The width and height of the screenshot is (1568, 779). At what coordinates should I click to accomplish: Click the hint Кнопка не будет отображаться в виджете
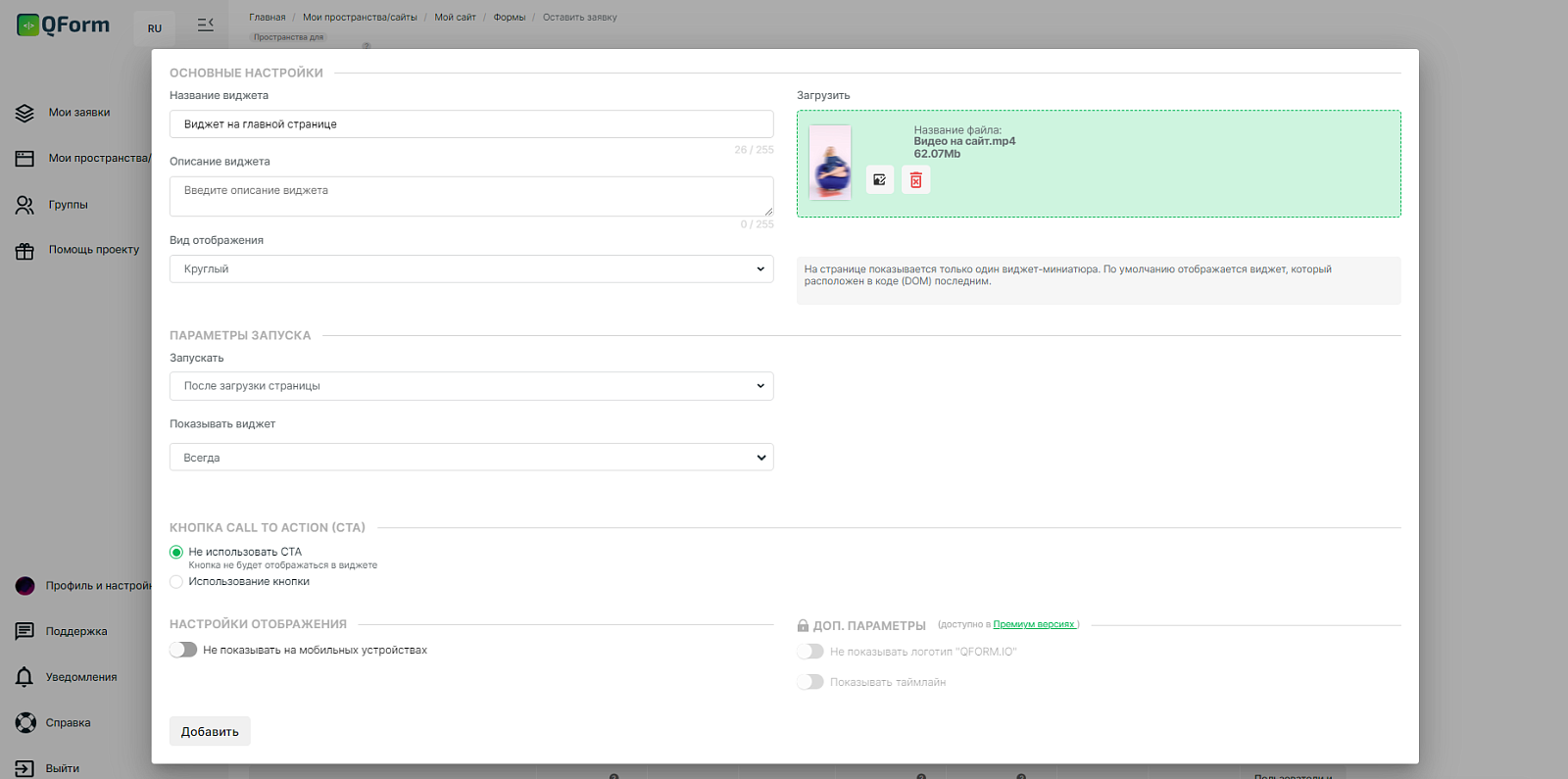[x=283, y=565]
